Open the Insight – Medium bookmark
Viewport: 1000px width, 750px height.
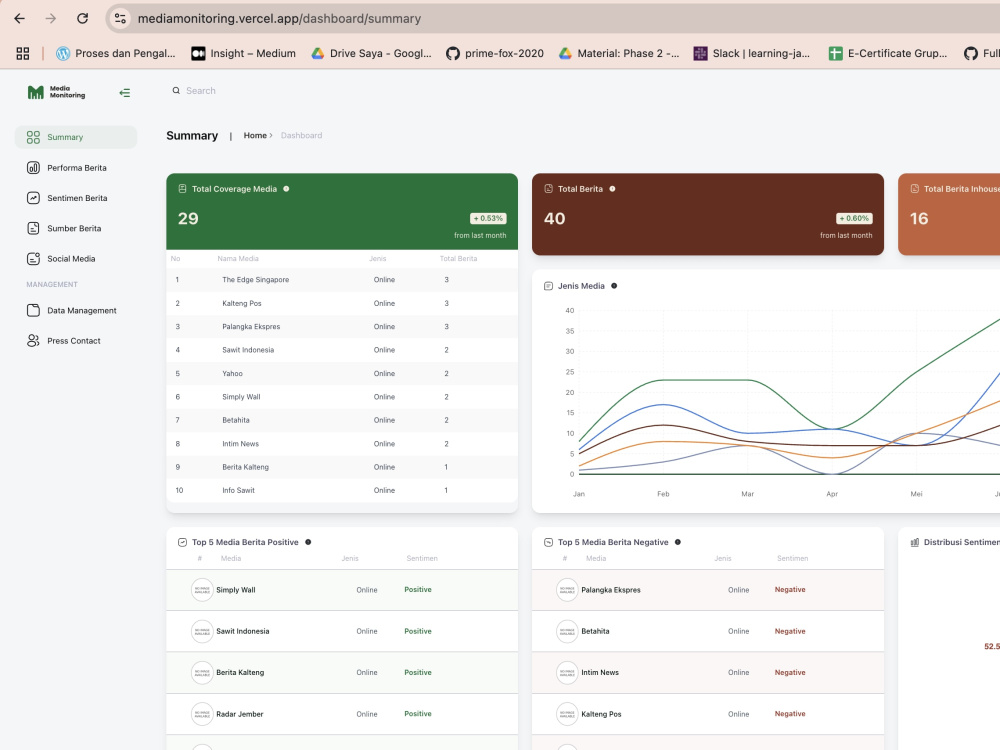coord(244,54)
